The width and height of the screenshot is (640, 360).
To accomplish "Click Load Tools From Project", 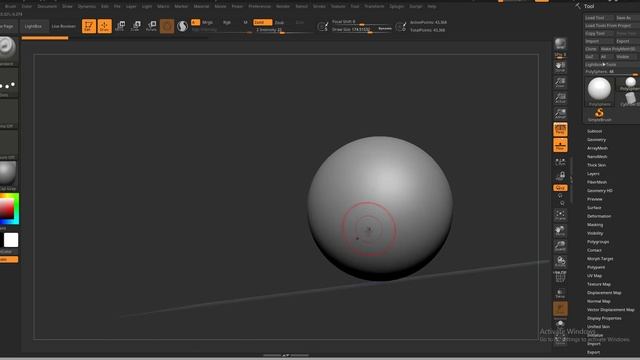I will click(x=612, y=25).
